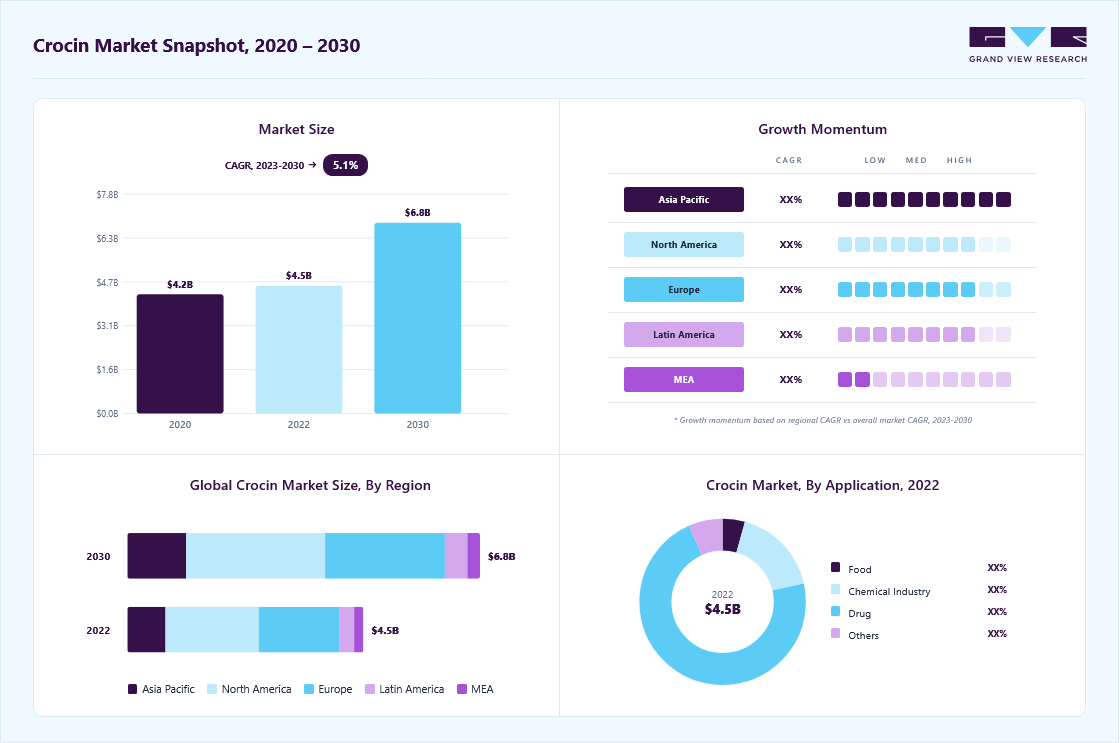Click the Asia Pacific momentum indicator squares

click(924, 199)
